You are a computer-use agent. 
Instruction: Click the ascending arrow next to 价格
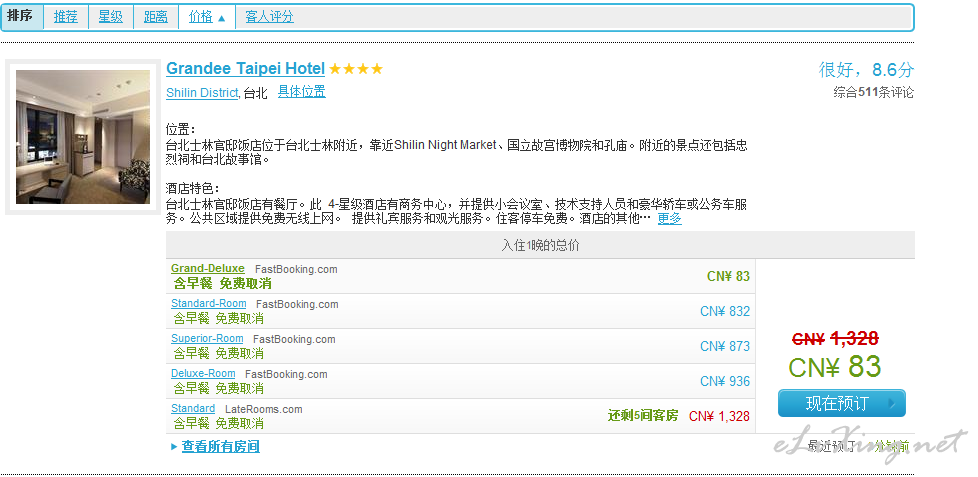(221, 18)
